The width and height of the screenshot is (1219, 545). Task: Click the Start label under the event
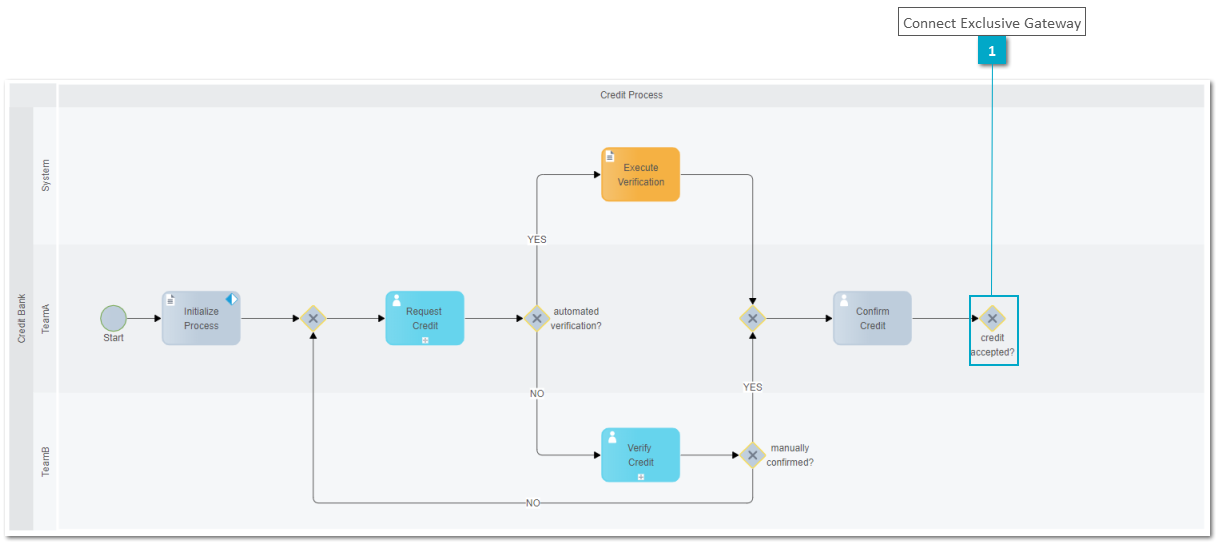(x=114, y=338)
